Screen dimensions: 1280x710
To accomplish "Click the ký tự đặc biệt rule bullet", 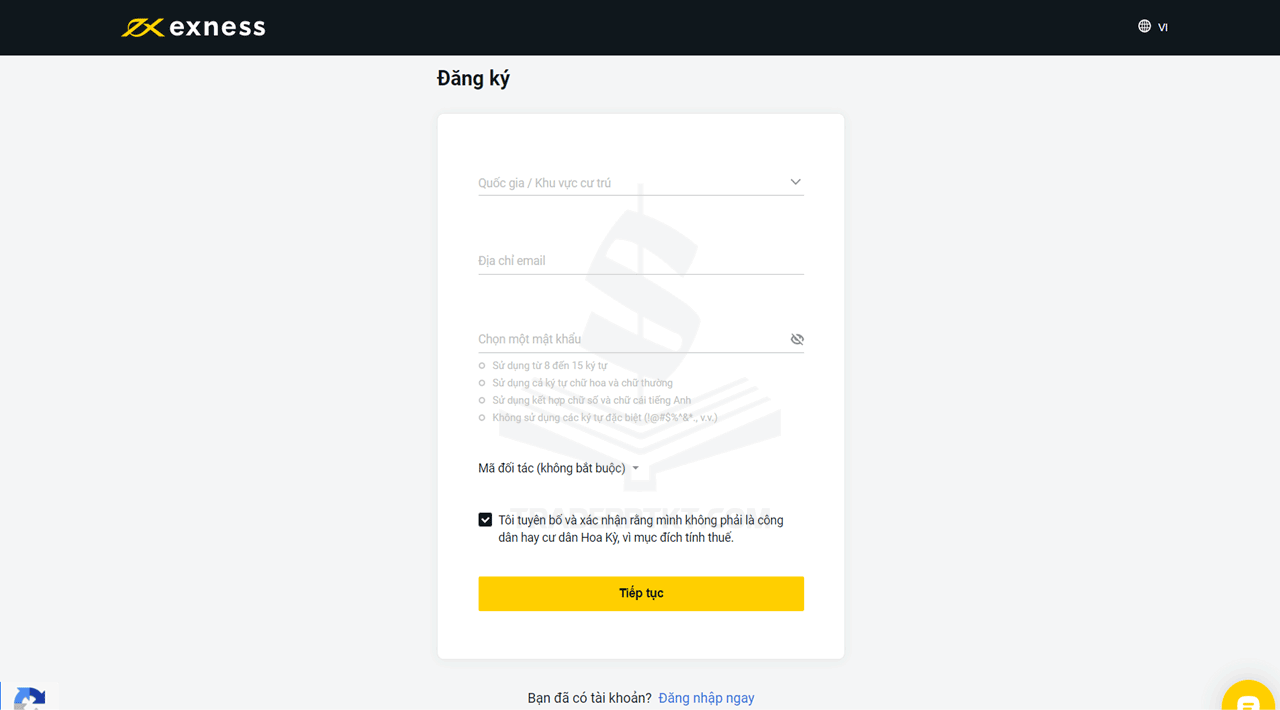I will (x=482, y=418).
